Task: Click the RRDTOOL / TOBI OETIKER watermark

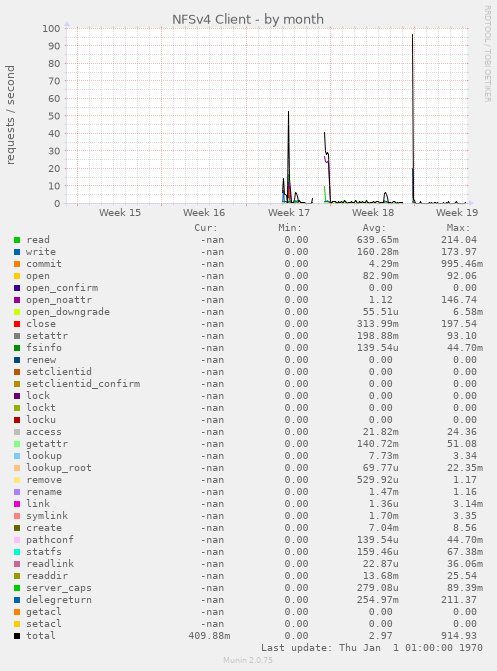Action: coord(488,53)
